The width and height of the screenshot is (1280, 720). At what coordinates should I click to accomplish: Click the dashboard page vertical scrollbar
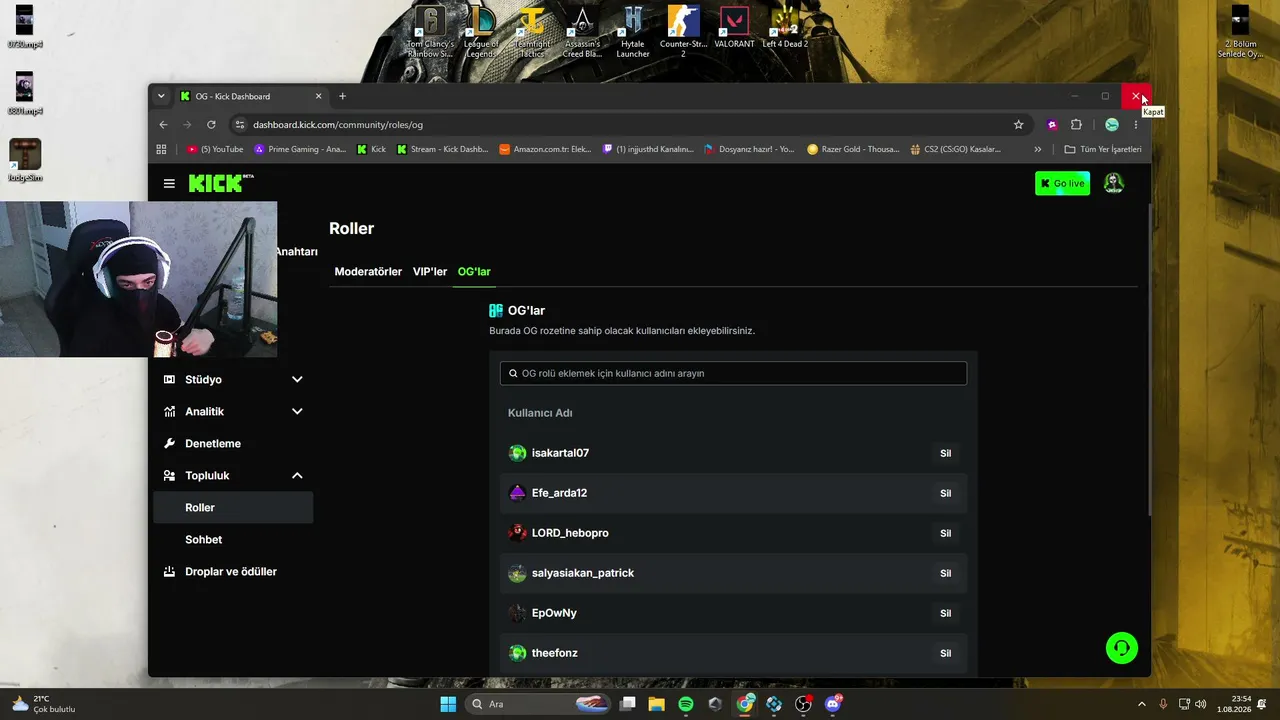coord(1148,360)
